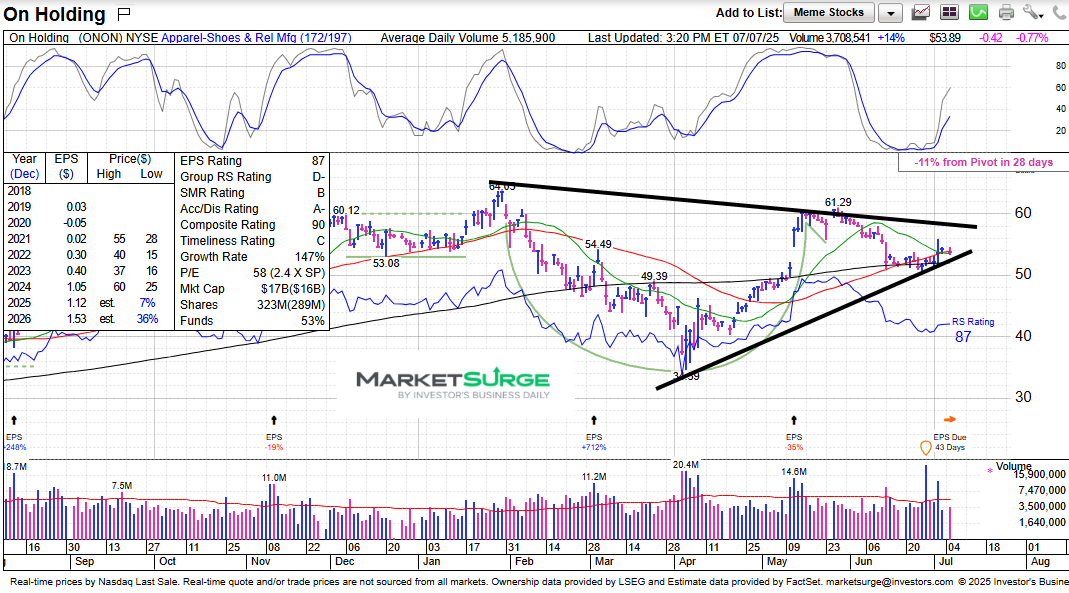Click the lower black ascending trendline
This screenshot has height=593, width=1069.
(x=813, y=319)
